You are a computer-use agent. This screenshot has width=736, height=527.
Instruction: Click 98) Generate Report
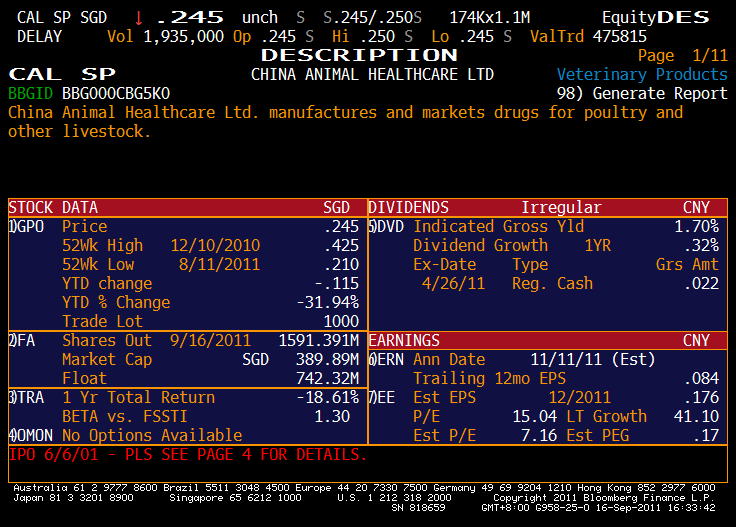[x=642, y=93]
